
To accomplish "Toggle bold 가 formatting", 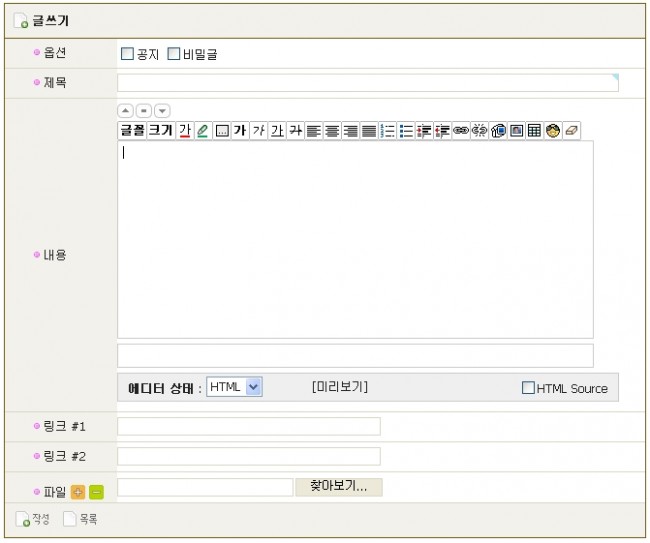I will [240, 131].
